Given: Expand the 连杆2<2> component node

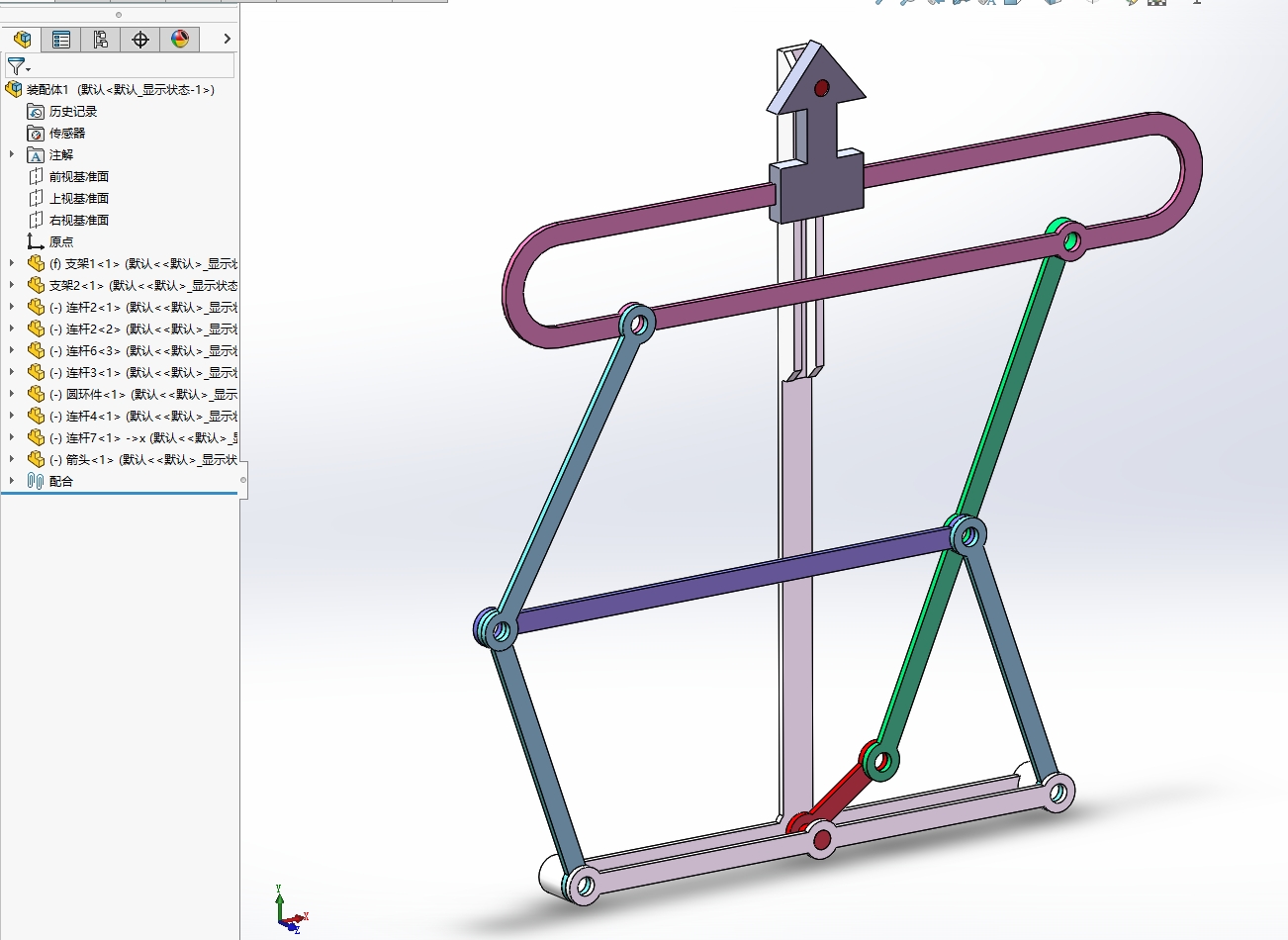Looking at the screenshot, I should point(12,329).
